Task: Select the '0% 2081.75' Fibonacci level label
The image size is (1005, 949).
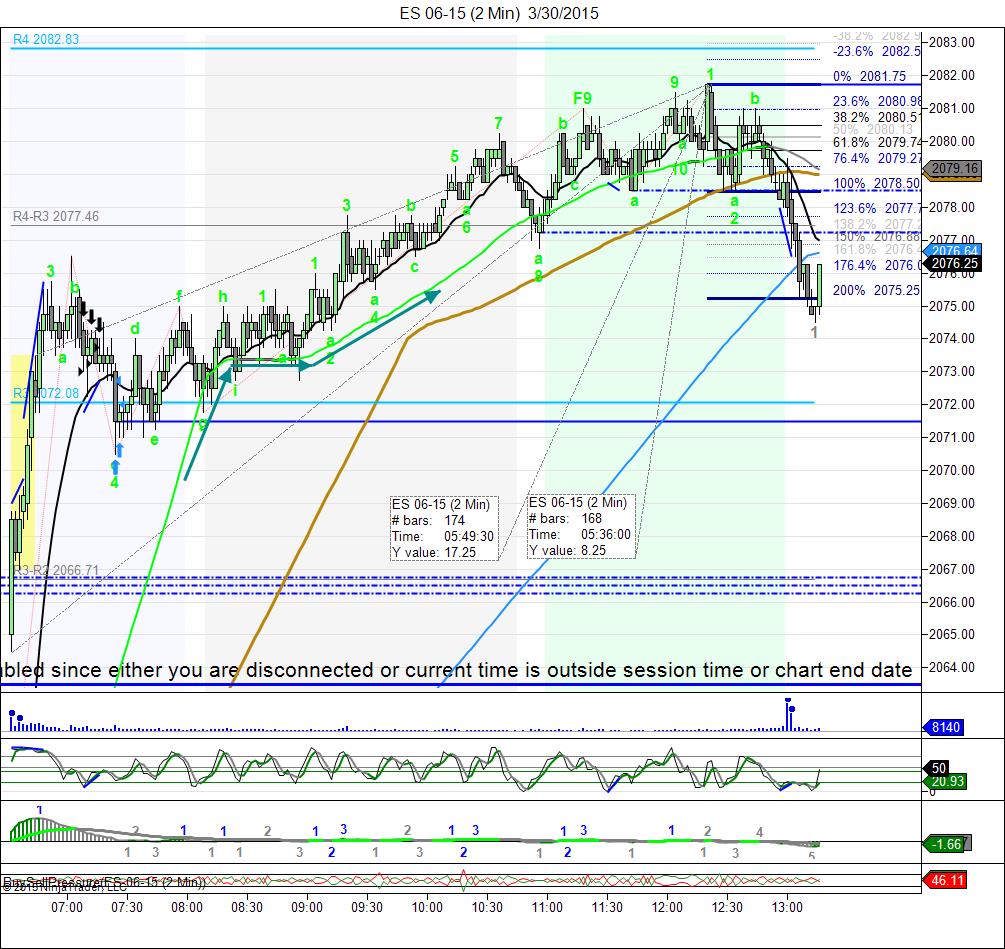Action: coord(869,76)
